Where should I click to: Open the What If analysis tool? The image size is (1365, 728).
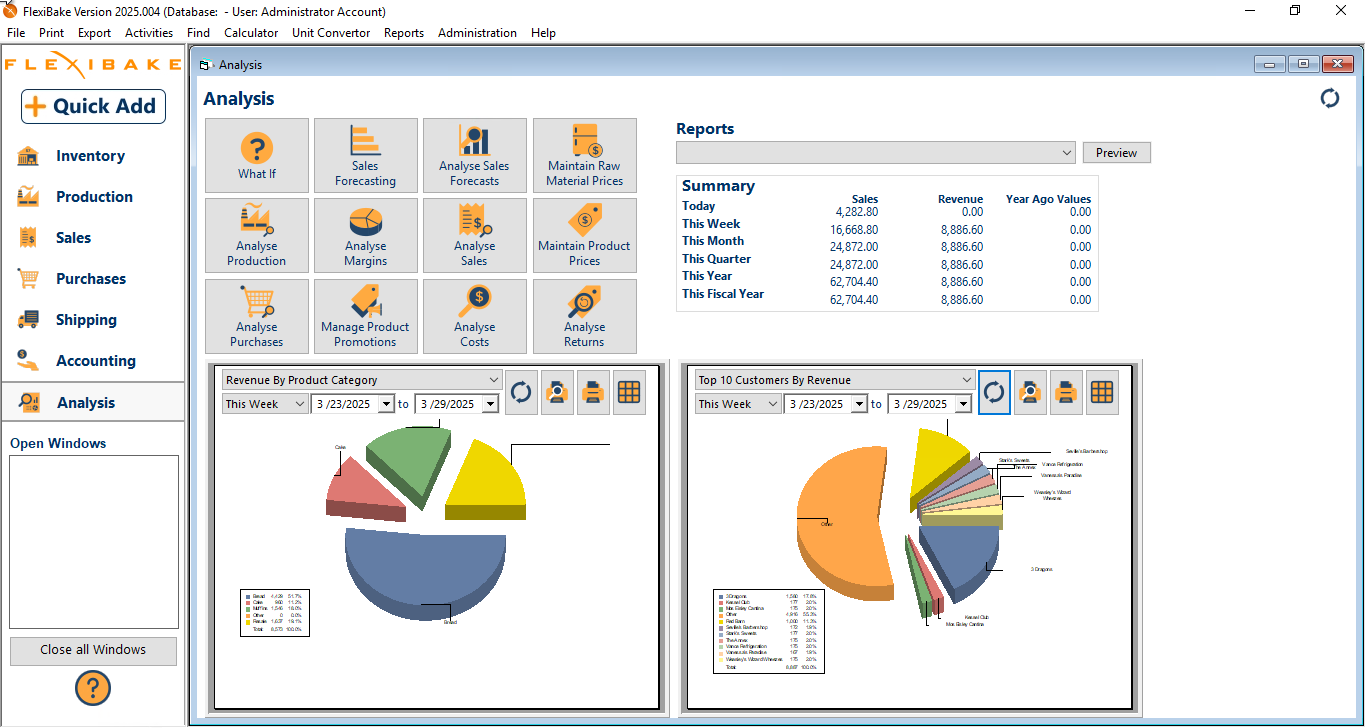tap(257, 155)
